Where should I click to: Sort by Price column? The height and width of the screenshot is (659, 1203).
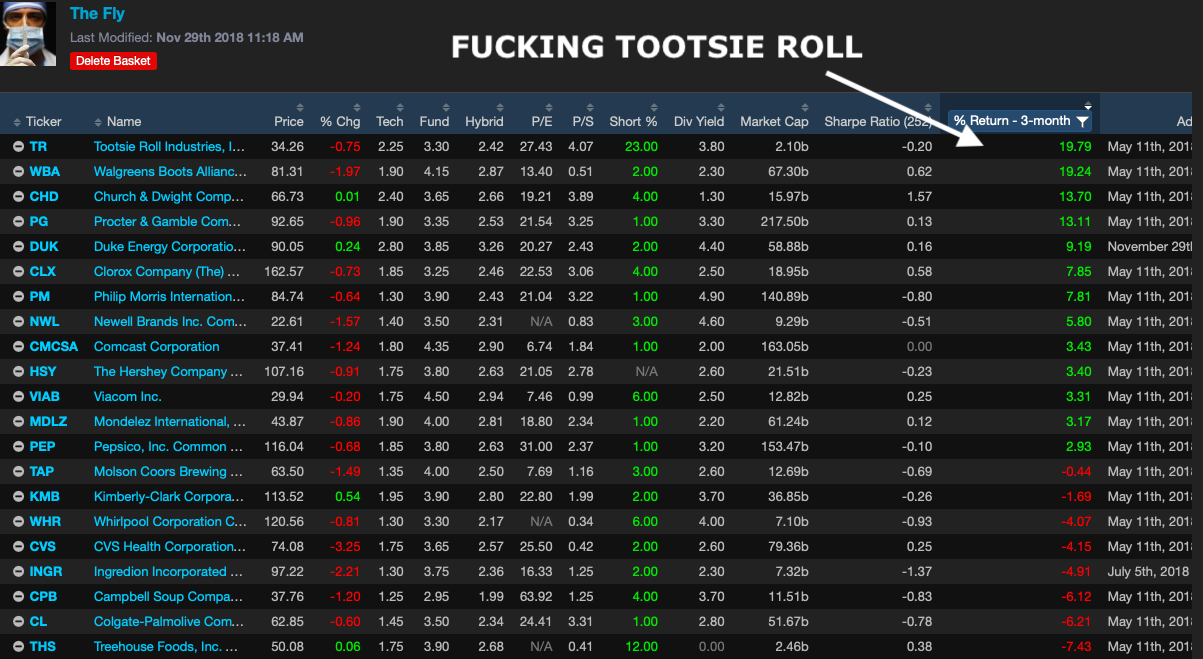[289, 121]
